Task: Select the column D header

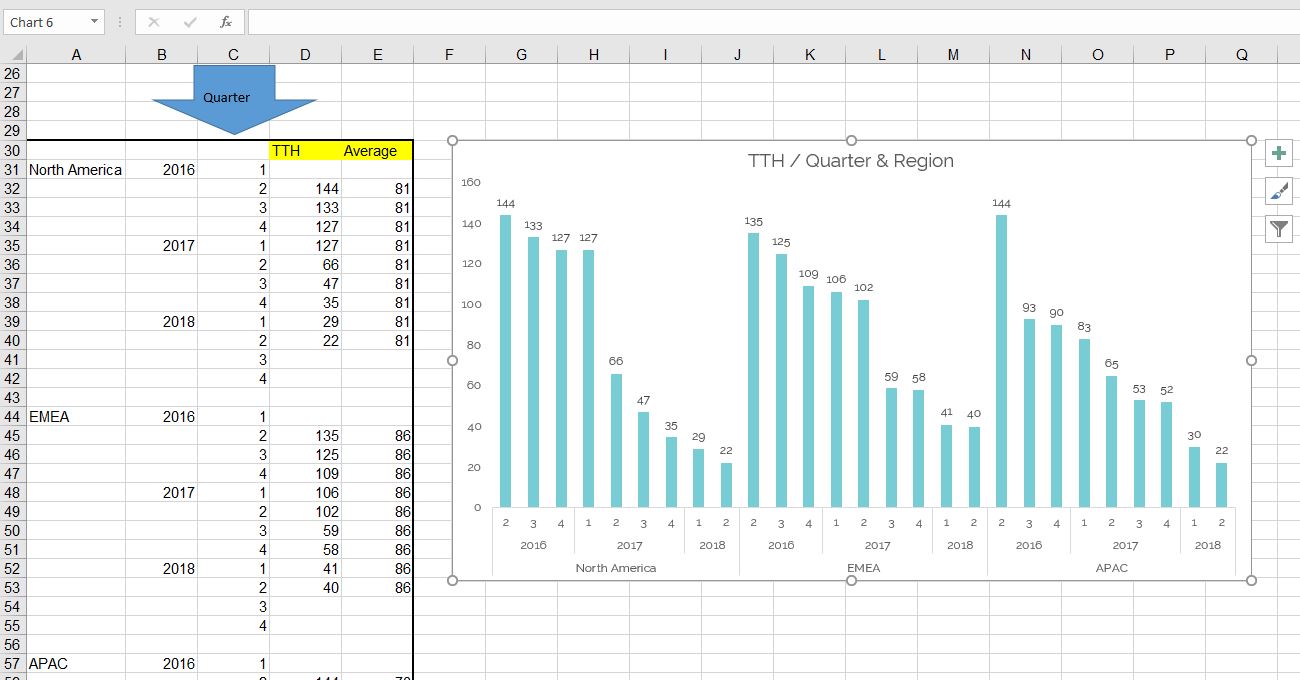Action: (x=305, y=55)
